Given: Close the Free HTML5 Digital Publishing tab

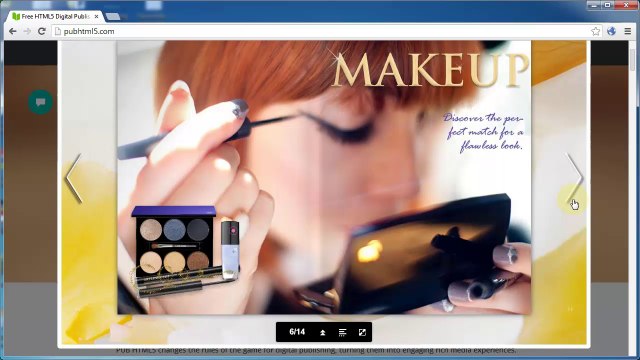Looking at the screenshot, I should 96,16.
